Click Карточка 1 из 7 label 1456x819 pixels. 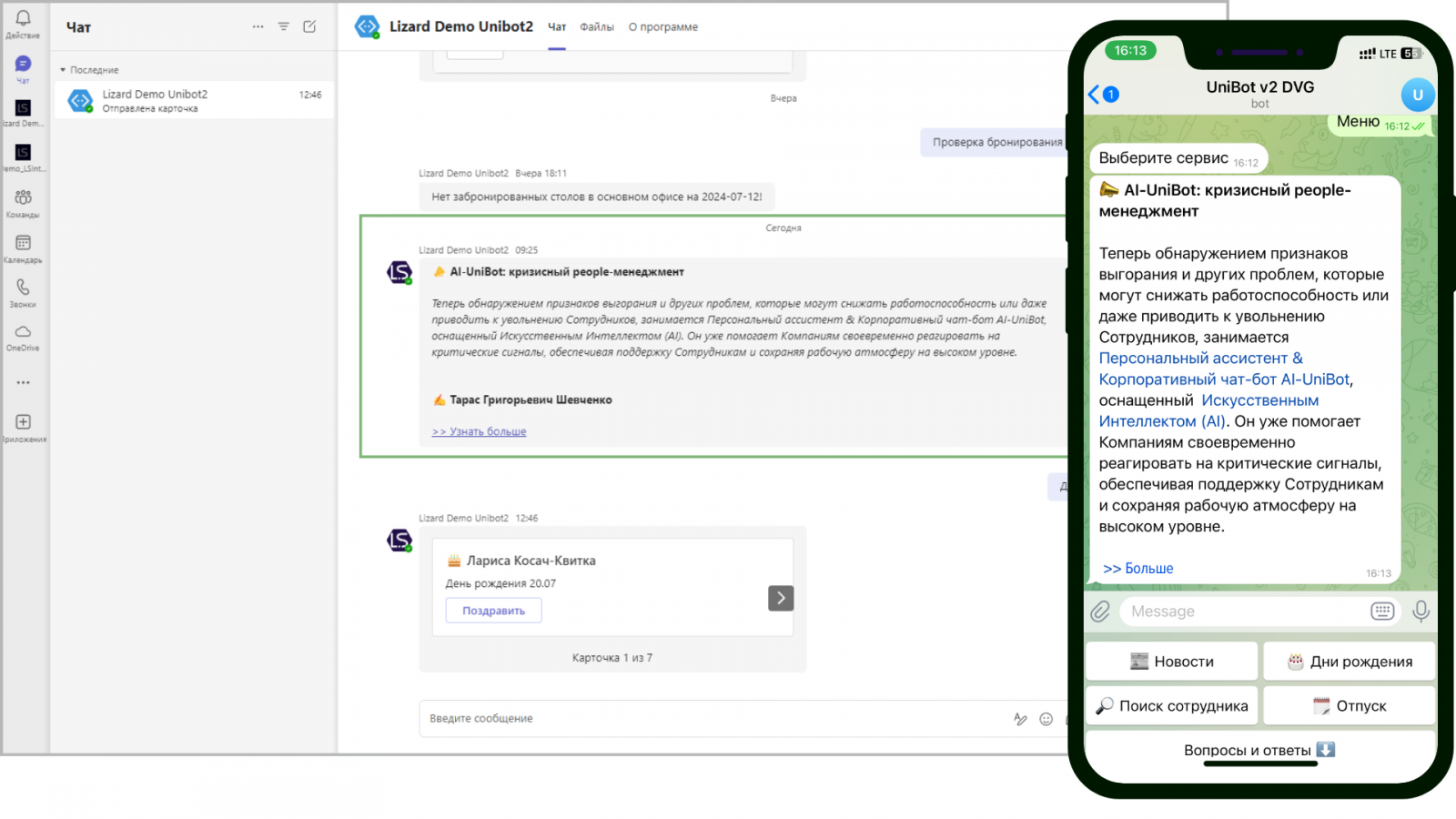[612, 657]
